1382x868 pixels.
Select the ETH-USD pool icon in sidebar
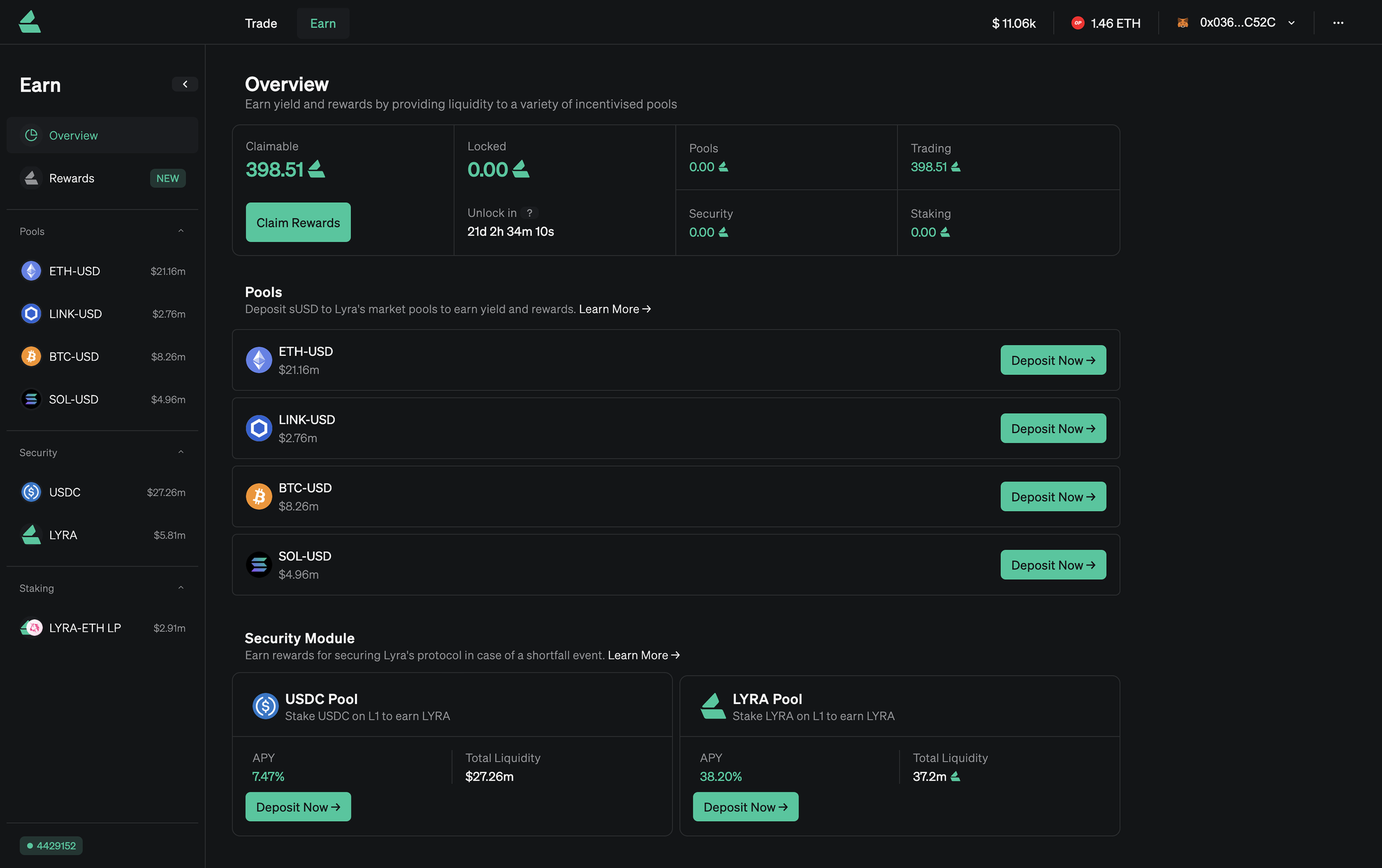(30, 271)
